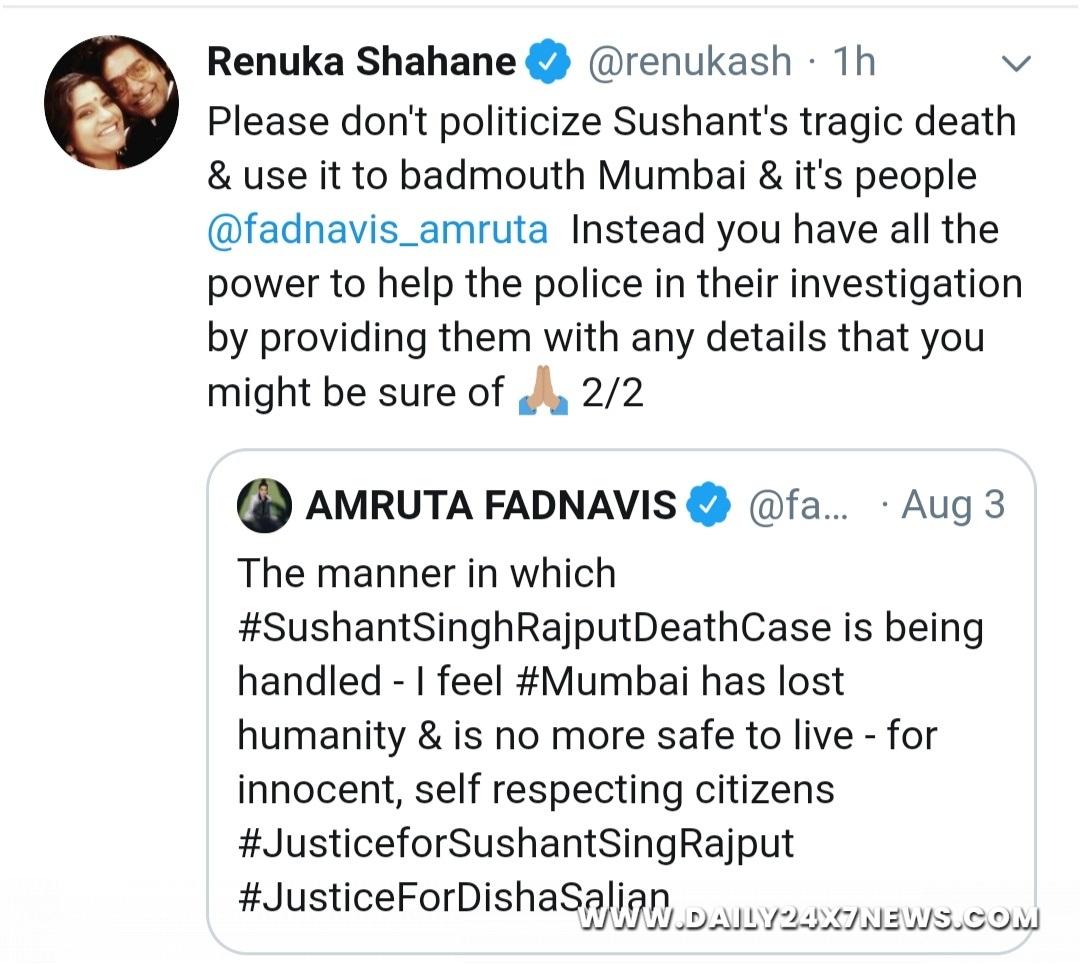Click the www.daily24x7news.com watermark
Viewport: 1080px width, 964px height.
[x=808, y=918]
